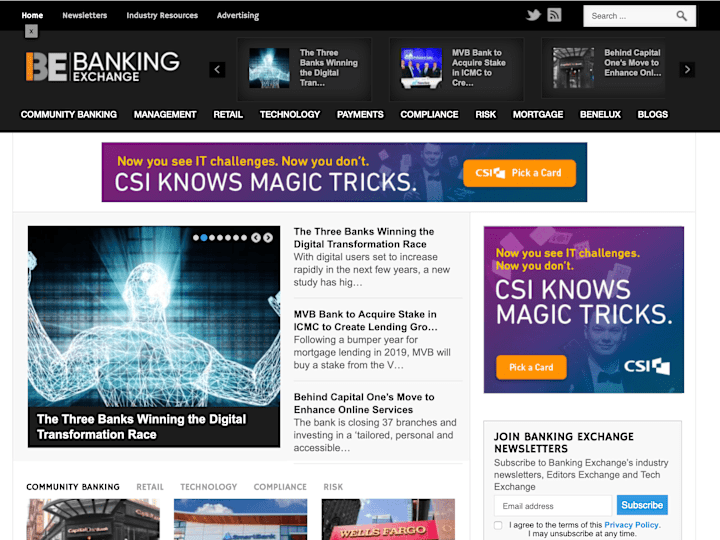Go to next slide in main slideshow
720x540 pixels.
click(268, 237)
